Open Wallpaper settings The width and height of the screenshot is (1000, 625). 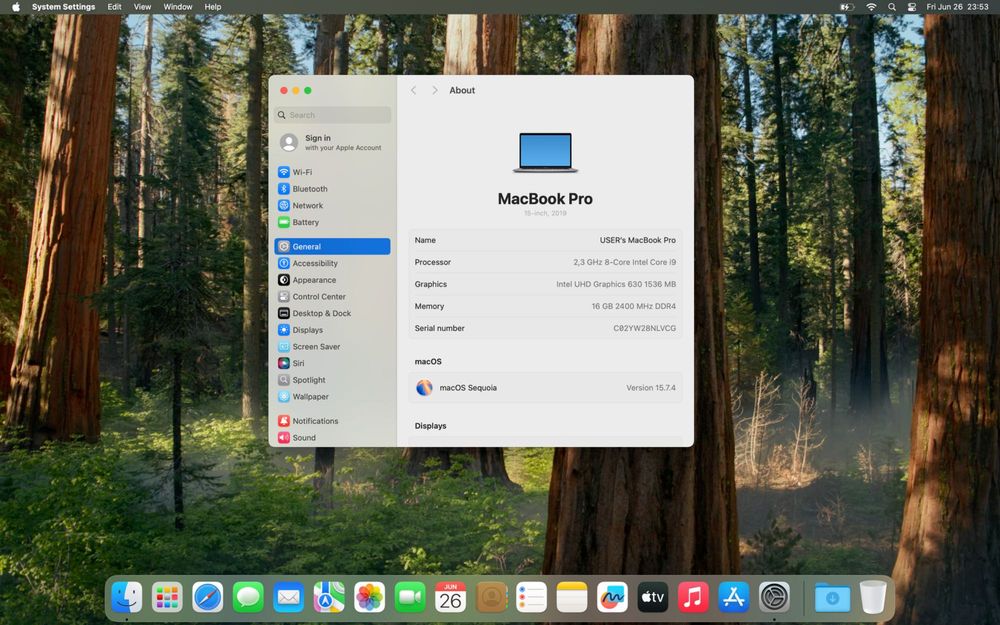[x=332, y=396]
